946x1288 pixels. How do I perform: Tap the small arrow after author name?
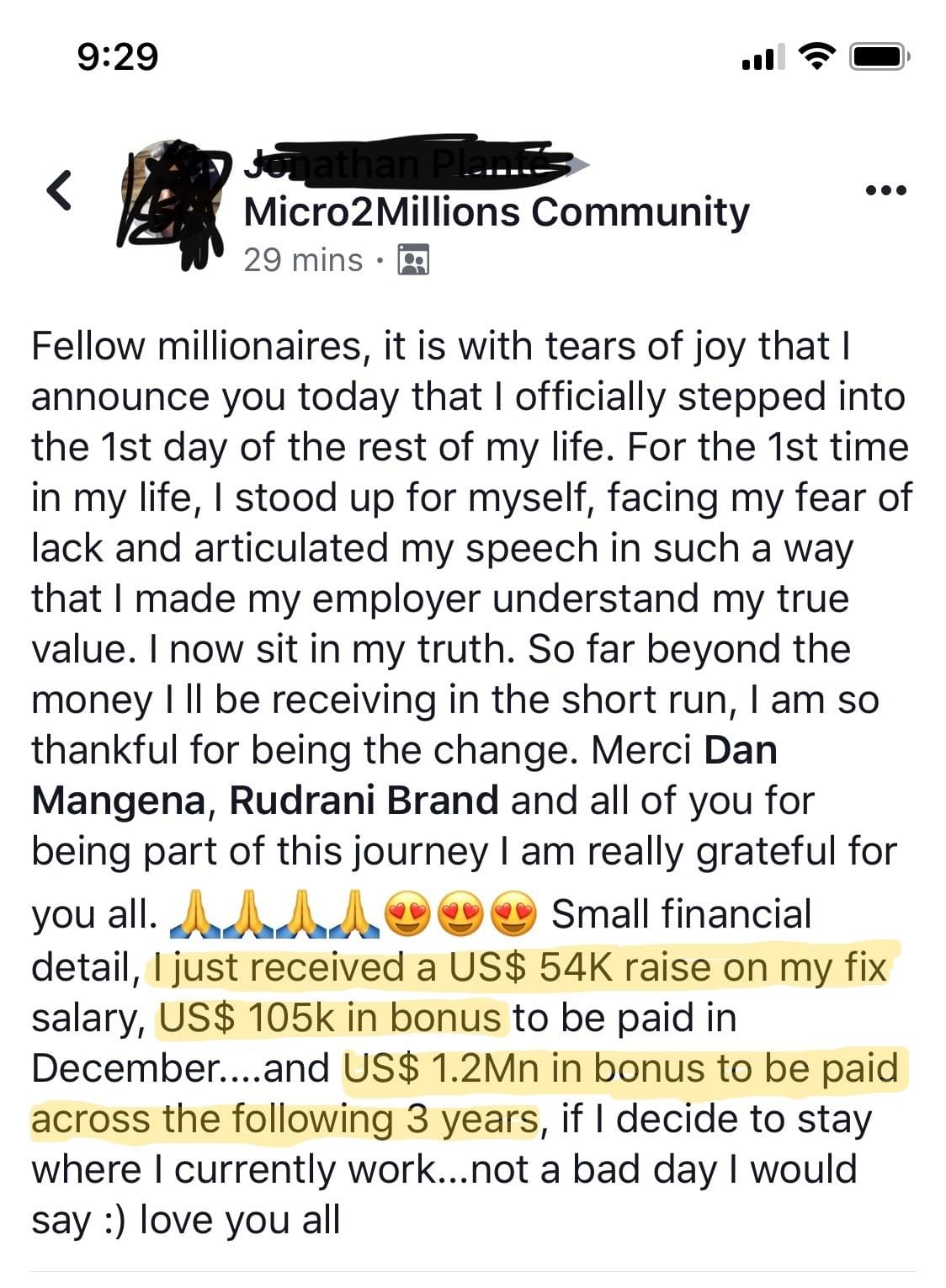coord(577,164)
